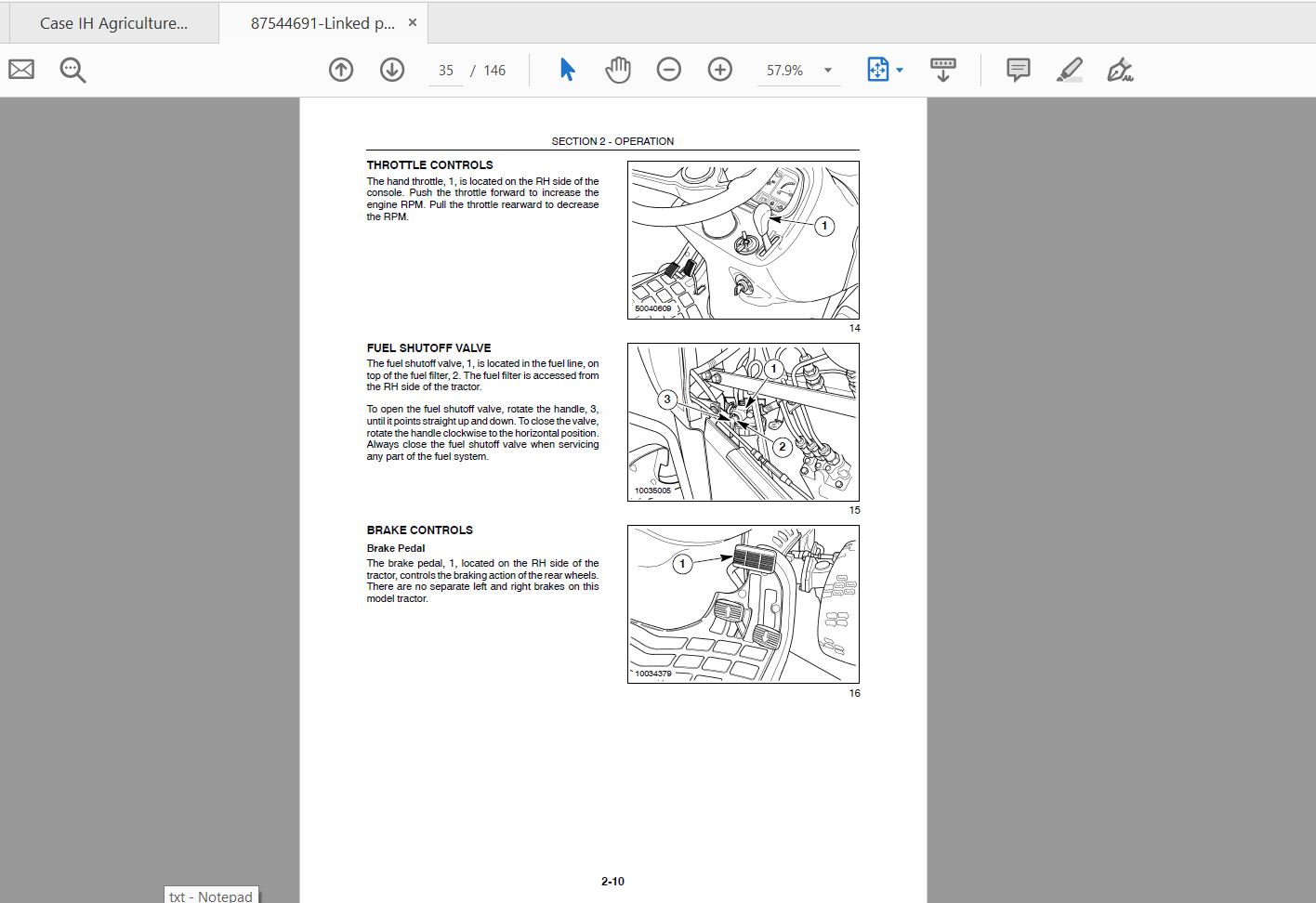
Task: Click the BRAKE CONTROLS heading
Action: click(419, 530)
